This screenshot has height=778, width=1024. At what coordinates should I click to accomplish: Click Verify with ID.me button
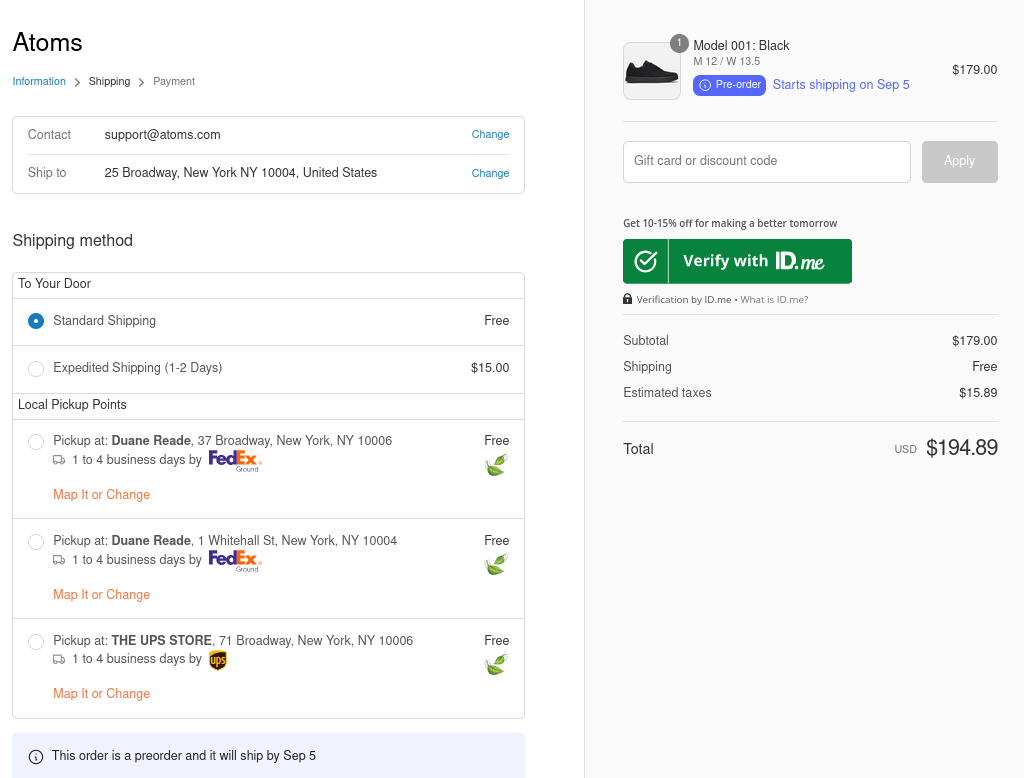click(737, 261)
